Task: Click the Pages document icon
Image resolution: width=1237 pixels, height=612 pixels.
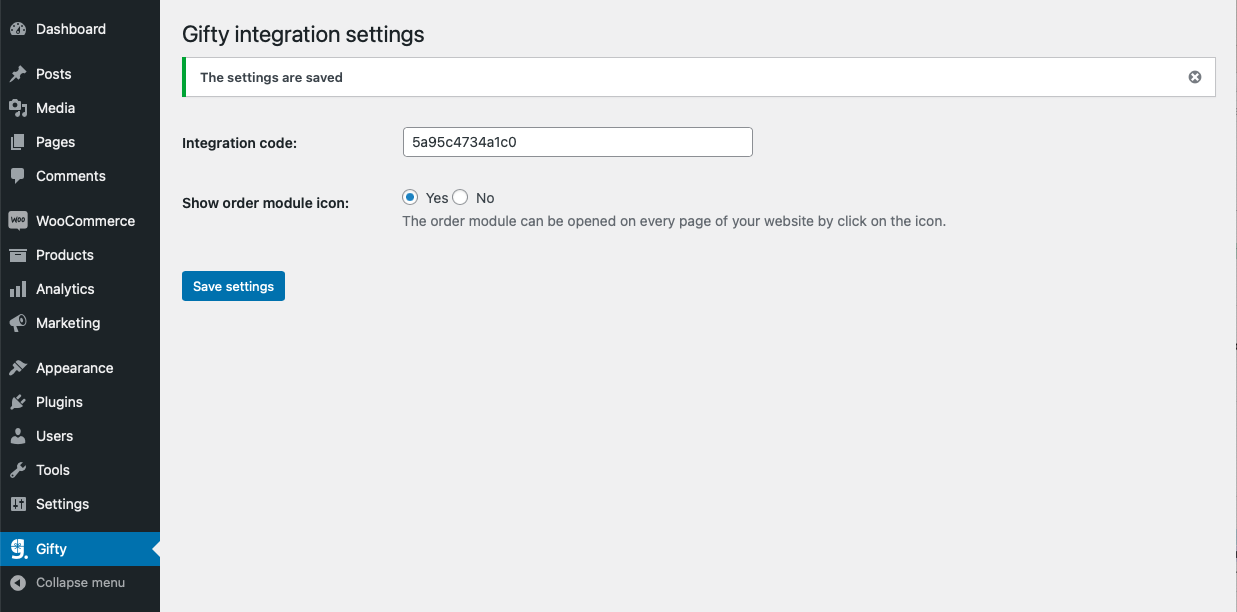Action: point(18,142)
